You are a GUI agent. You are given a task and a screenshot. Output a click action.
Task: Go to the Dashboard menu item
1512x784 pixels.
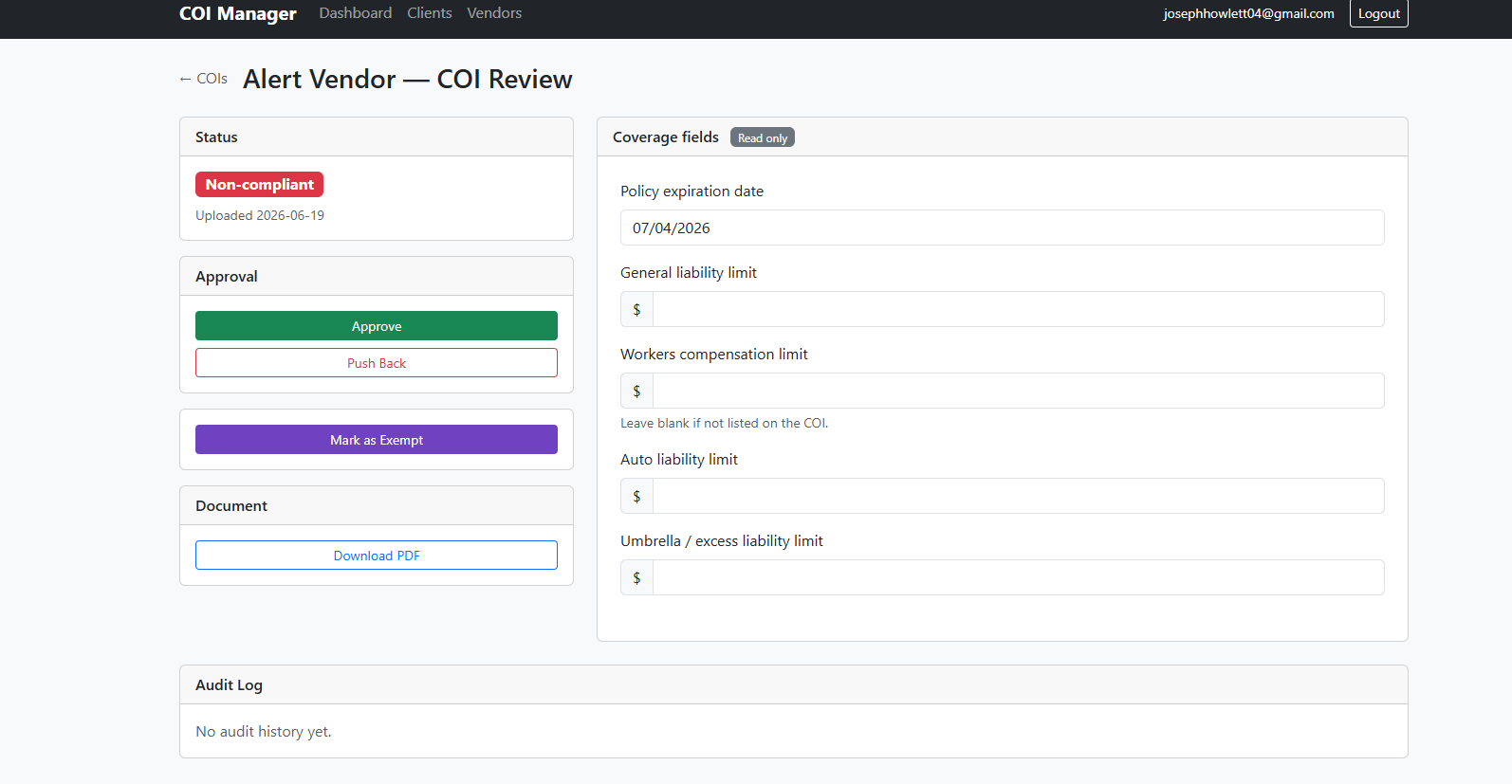click(x=356, y=13)
